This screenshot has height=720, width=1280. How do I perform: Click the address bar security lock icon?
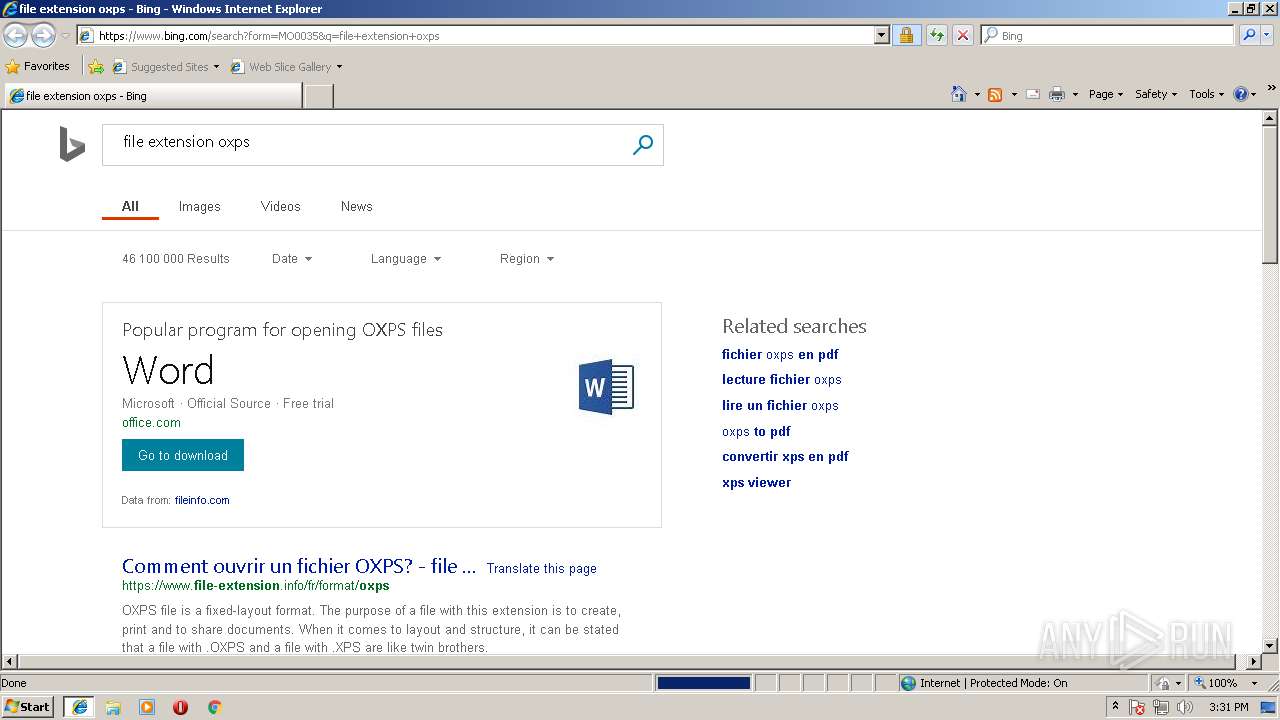[906, 36]
